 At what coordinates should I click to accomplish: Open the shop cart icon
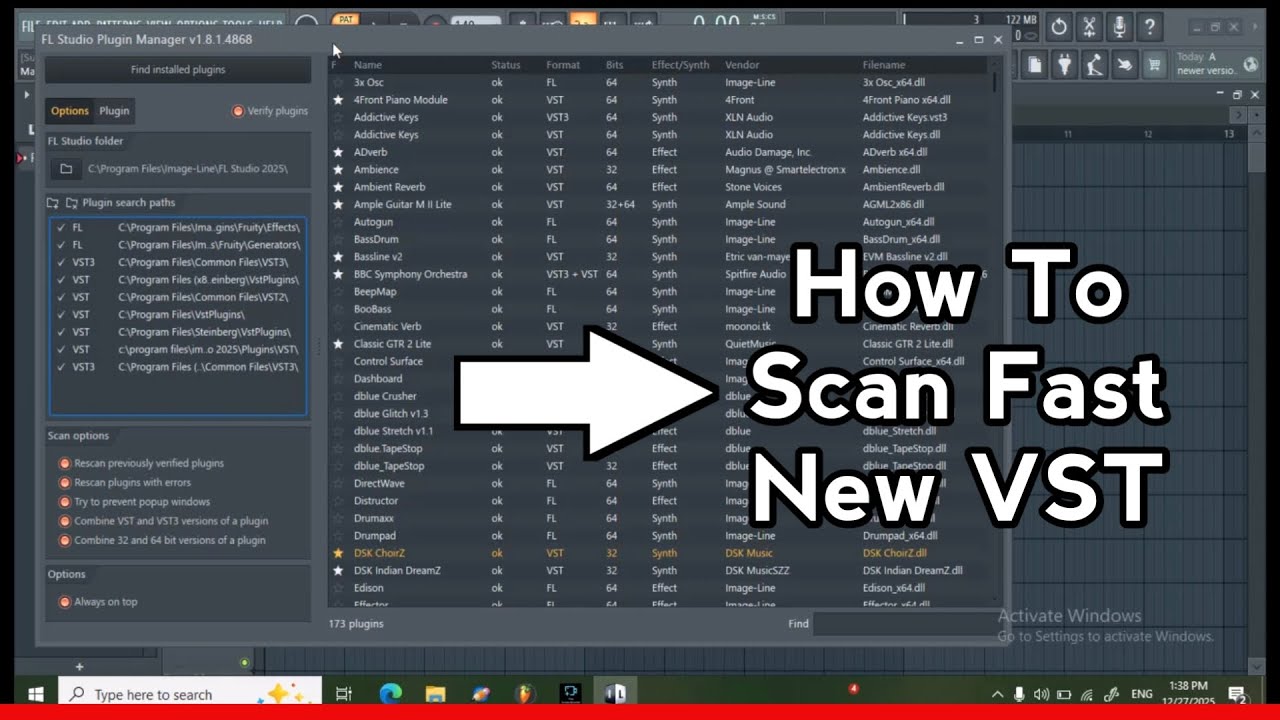click(x=1156, y=65)
